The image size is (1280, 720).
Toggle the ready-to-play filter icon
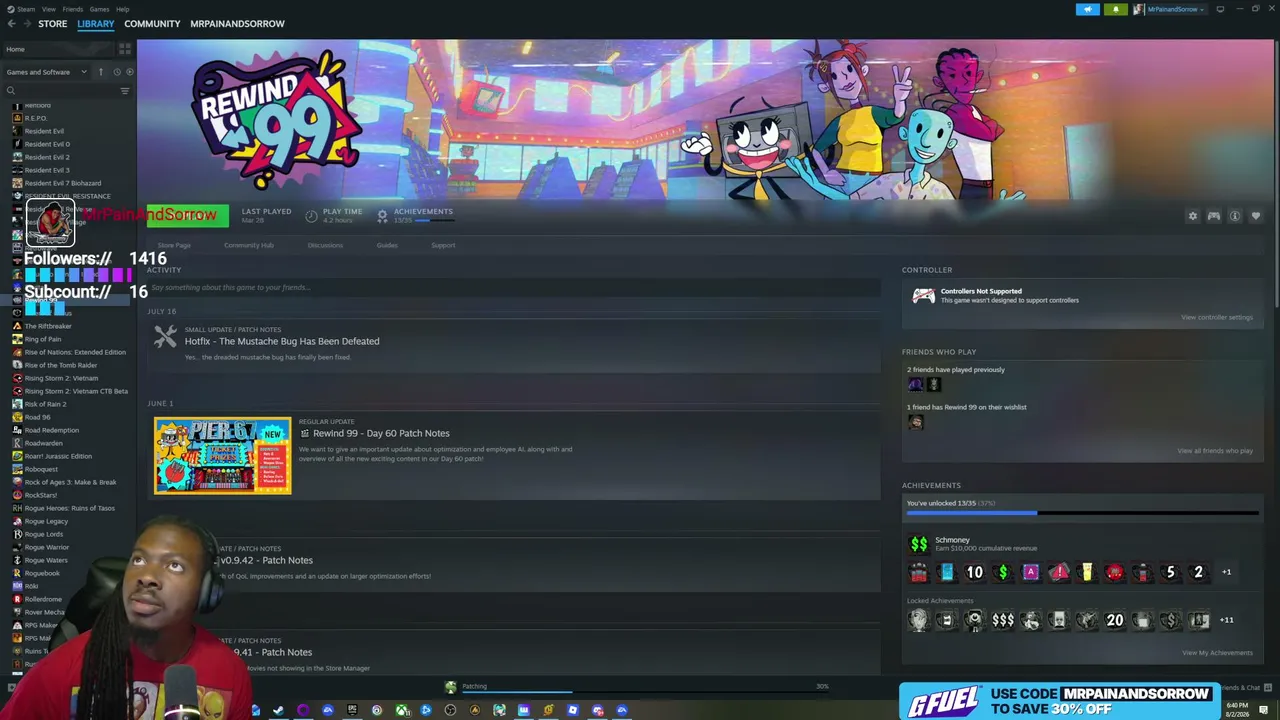pyautogui.click(x=128, y=72)
